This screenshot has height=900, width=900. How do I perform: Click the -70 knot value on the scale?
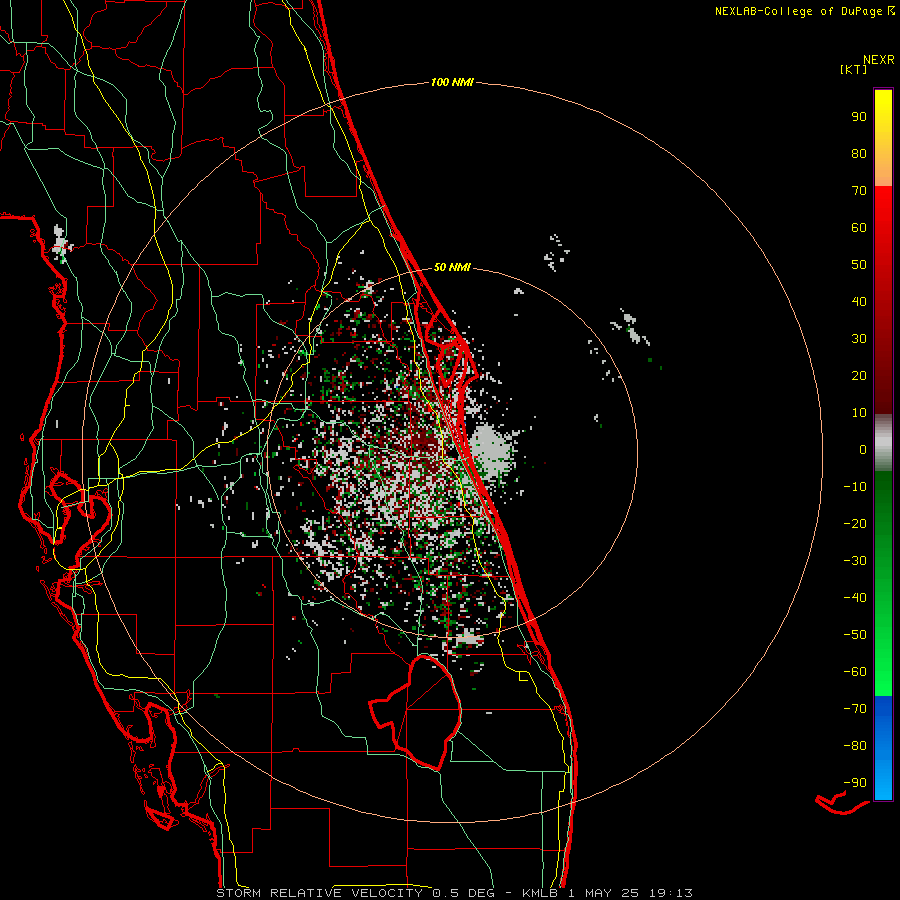point(855,709)
